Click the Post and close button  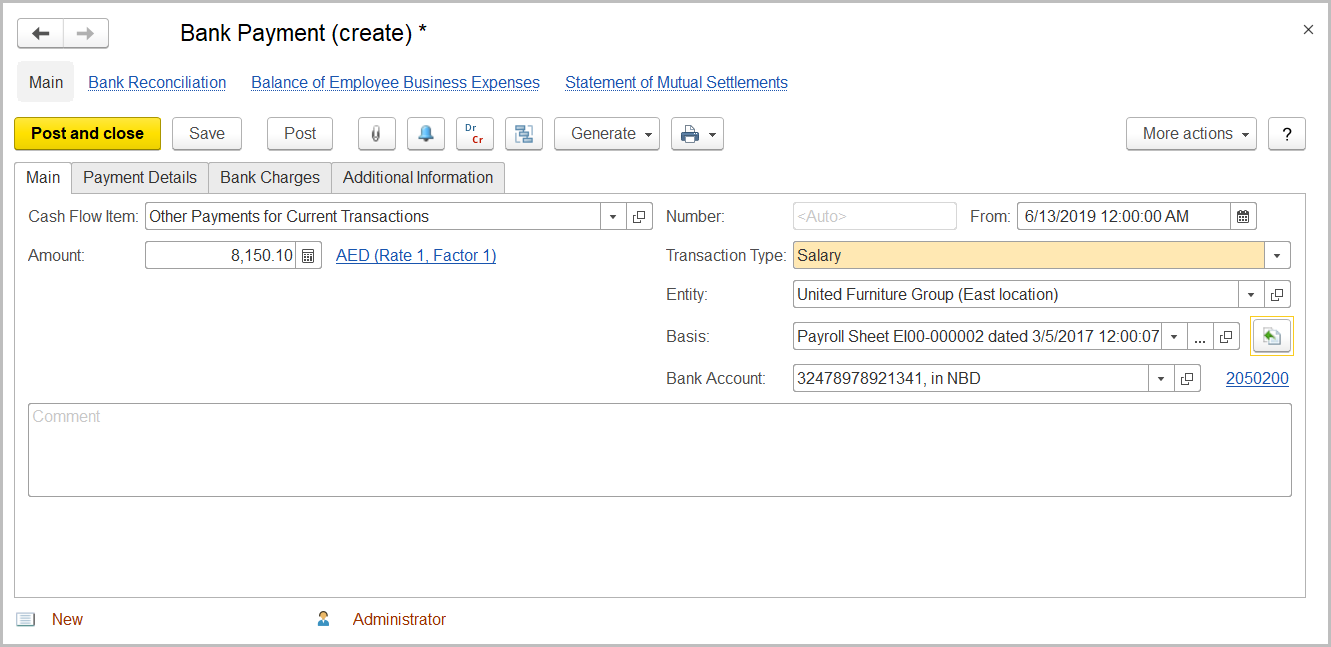(87, 133)
